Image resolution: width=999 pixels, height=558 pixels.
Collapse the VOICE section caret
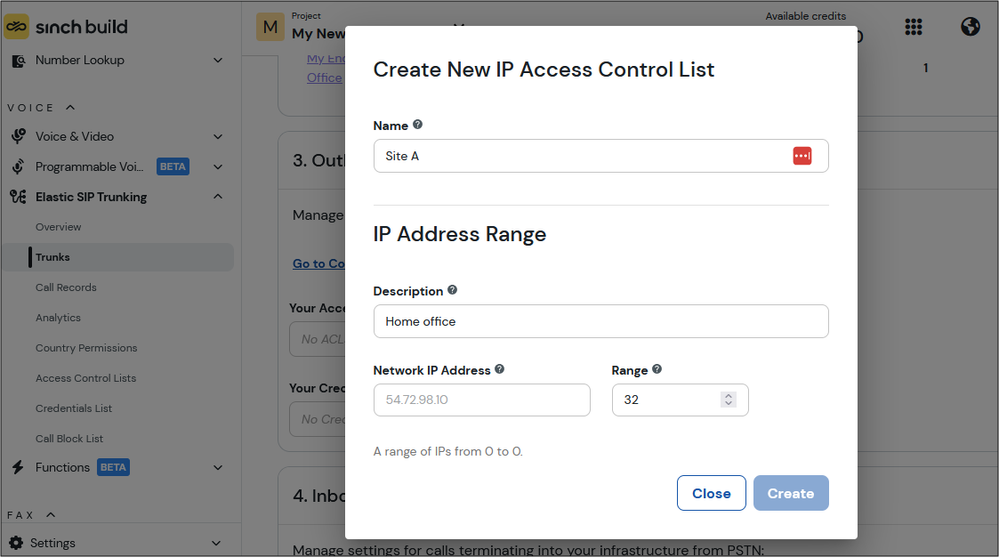[70, 108]
